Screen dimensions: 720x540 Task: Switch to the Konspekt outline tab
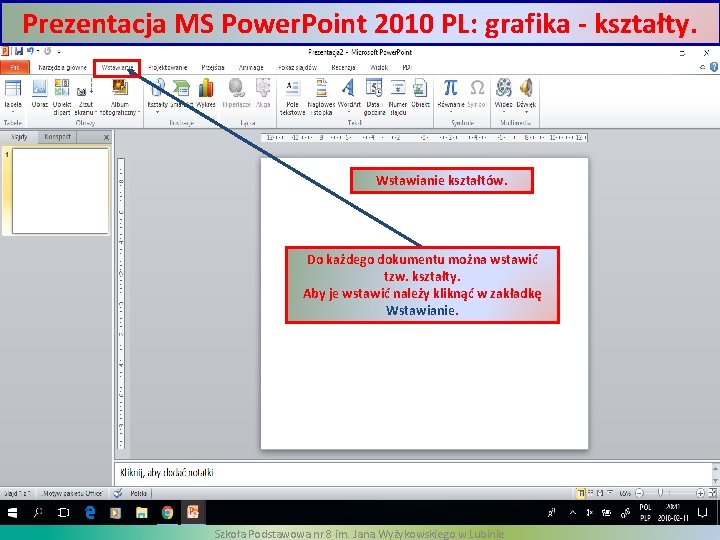[57, 137]
